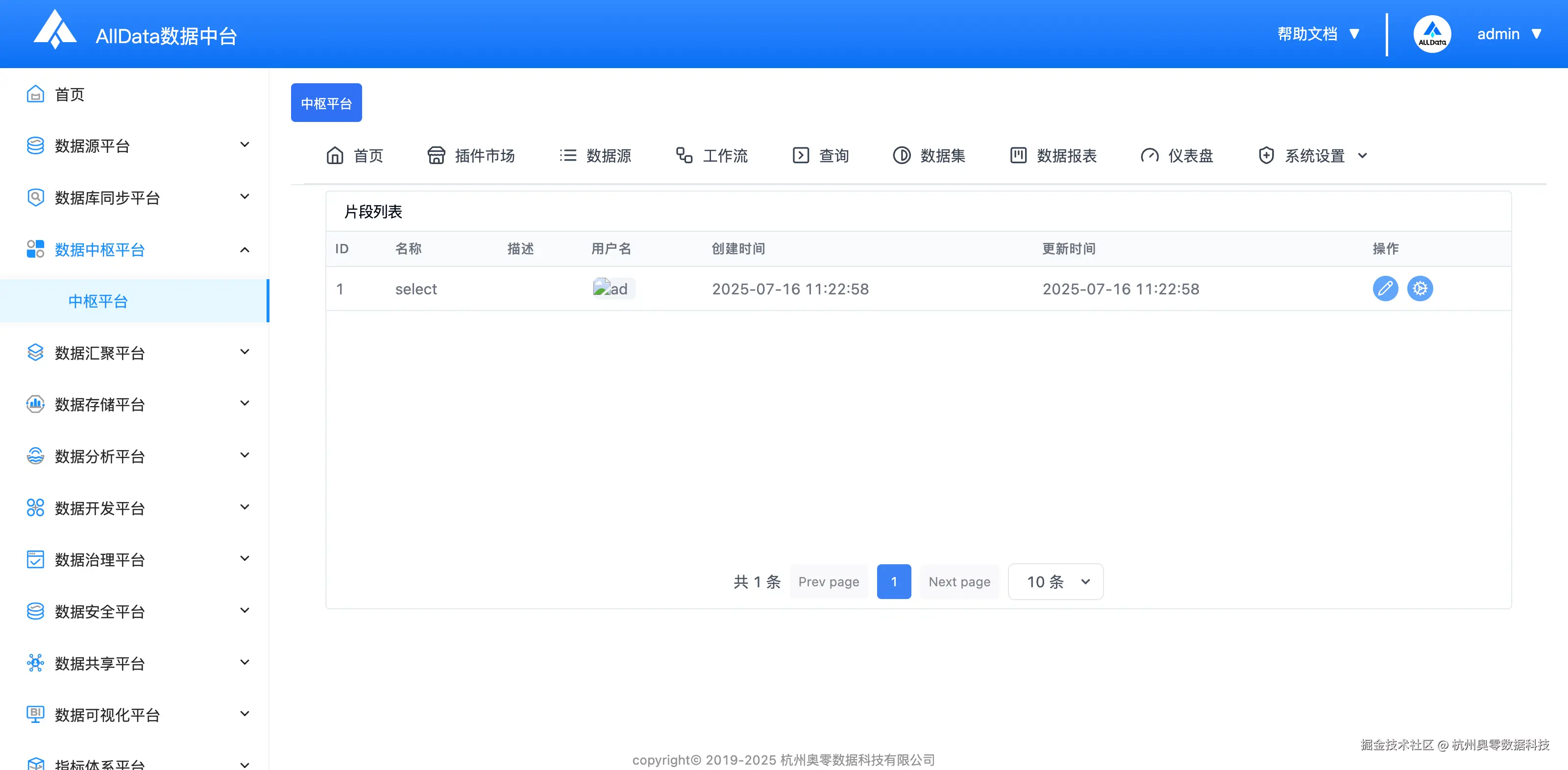The image size is (1568, 770).
Task: Open settings gear for the select row
Action: [1421, 289]
